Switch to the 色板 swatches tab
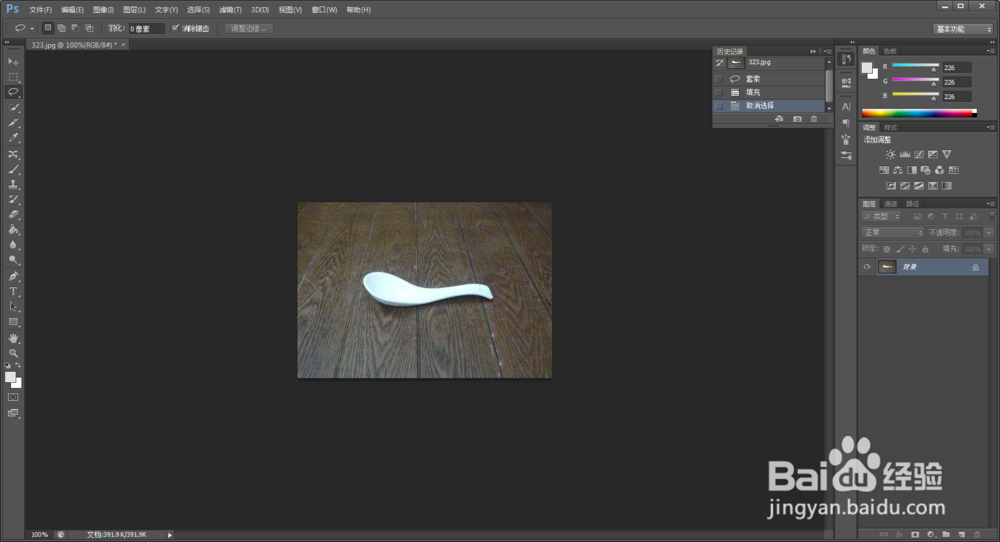Viewport: 1000px width, 542px height. tap(890, 51)
